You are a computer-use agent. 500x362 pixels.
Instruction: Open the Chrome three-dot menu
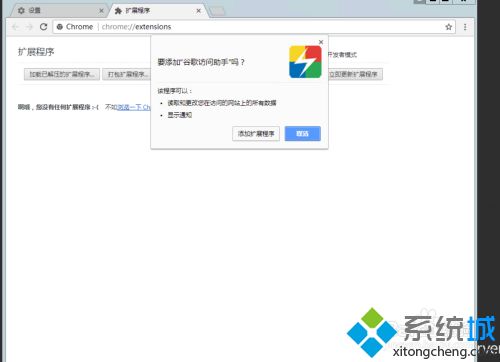coord(465,27)
